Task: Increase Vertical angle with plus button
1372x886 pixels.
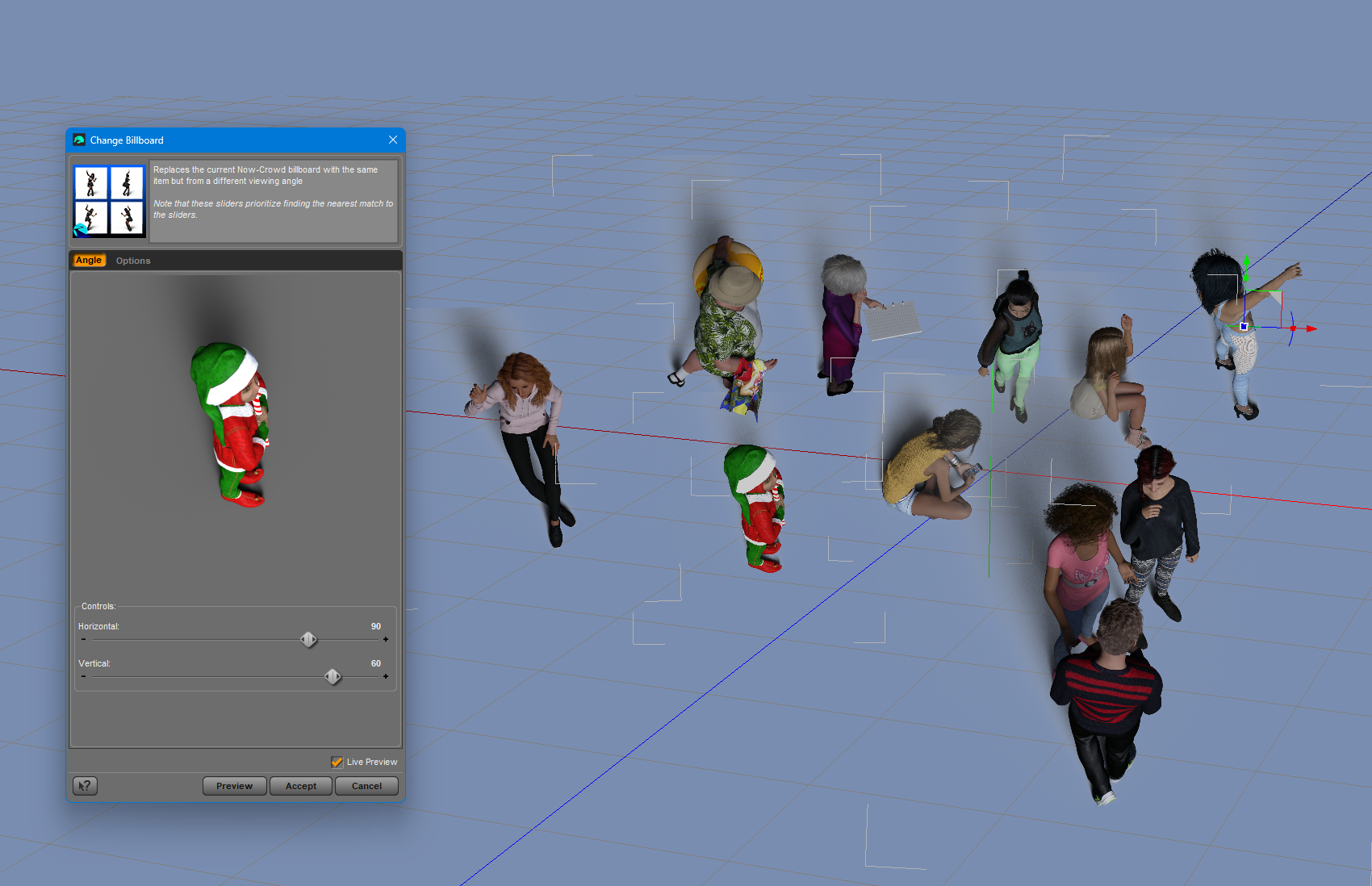Action: coord(386,676)
